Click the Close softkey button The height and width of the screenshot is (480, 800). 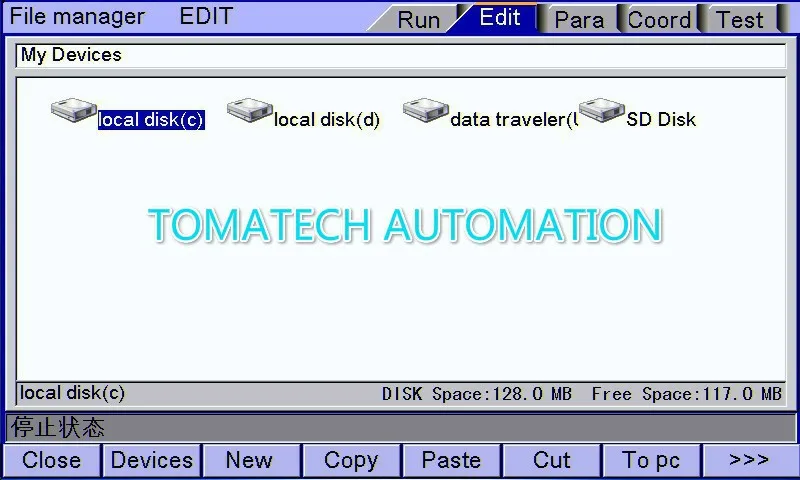[x=52, y=461]
